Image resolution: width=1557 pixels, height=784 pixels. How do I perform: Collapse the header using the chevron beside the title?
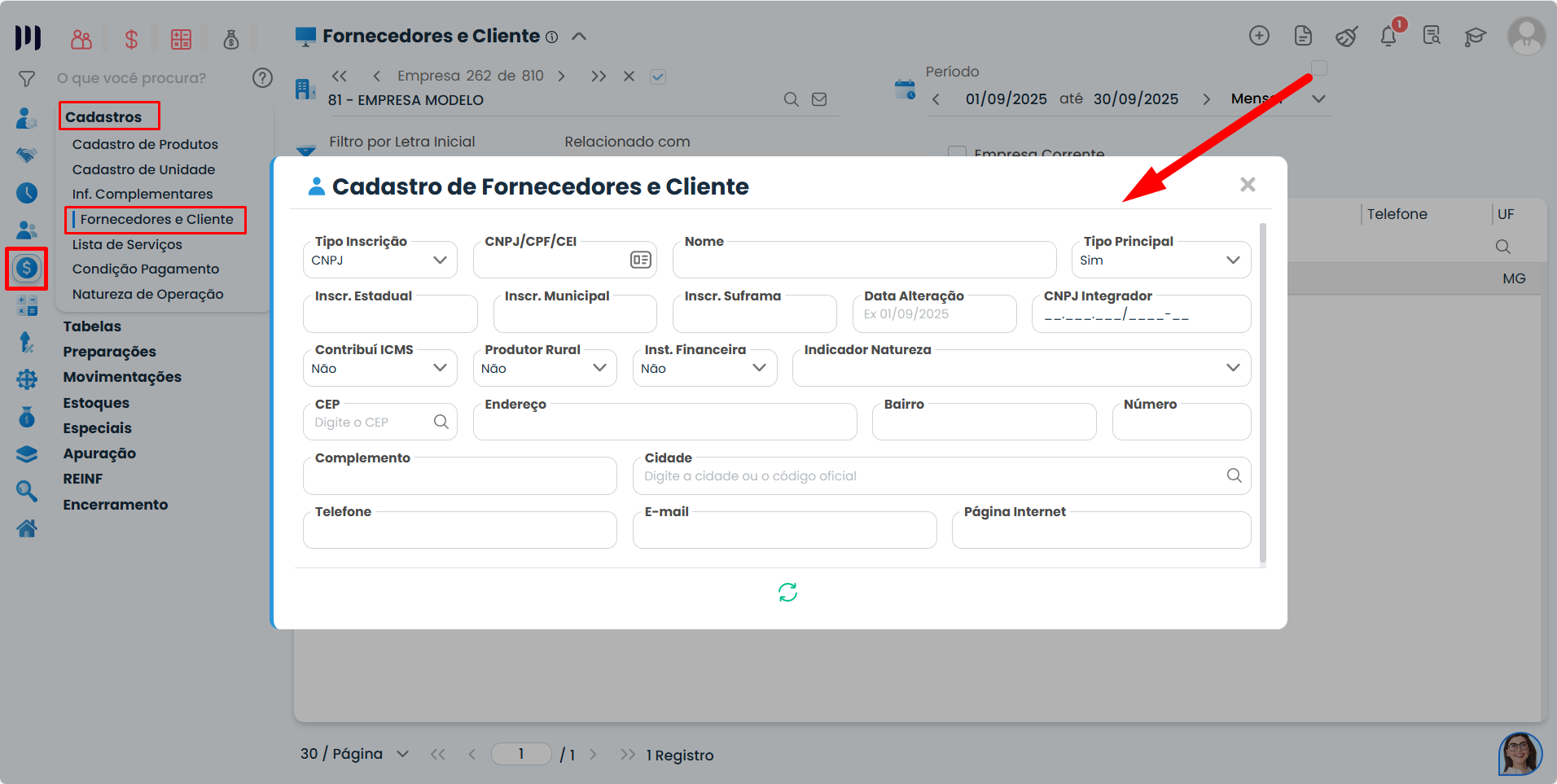click(x=579, y=37)
